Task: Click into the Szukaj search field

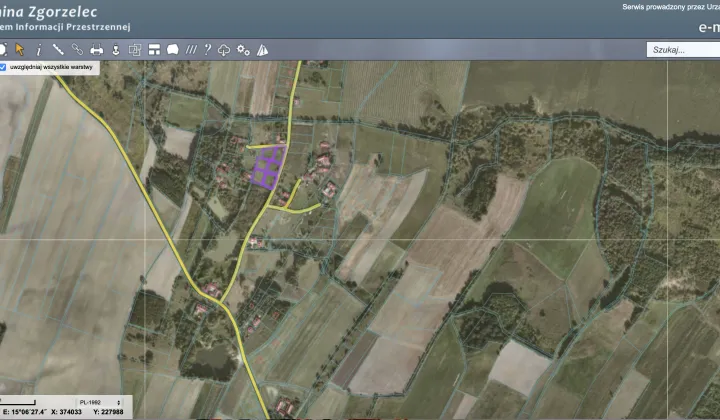Action: pyautogui.click(x=683, y=50)
